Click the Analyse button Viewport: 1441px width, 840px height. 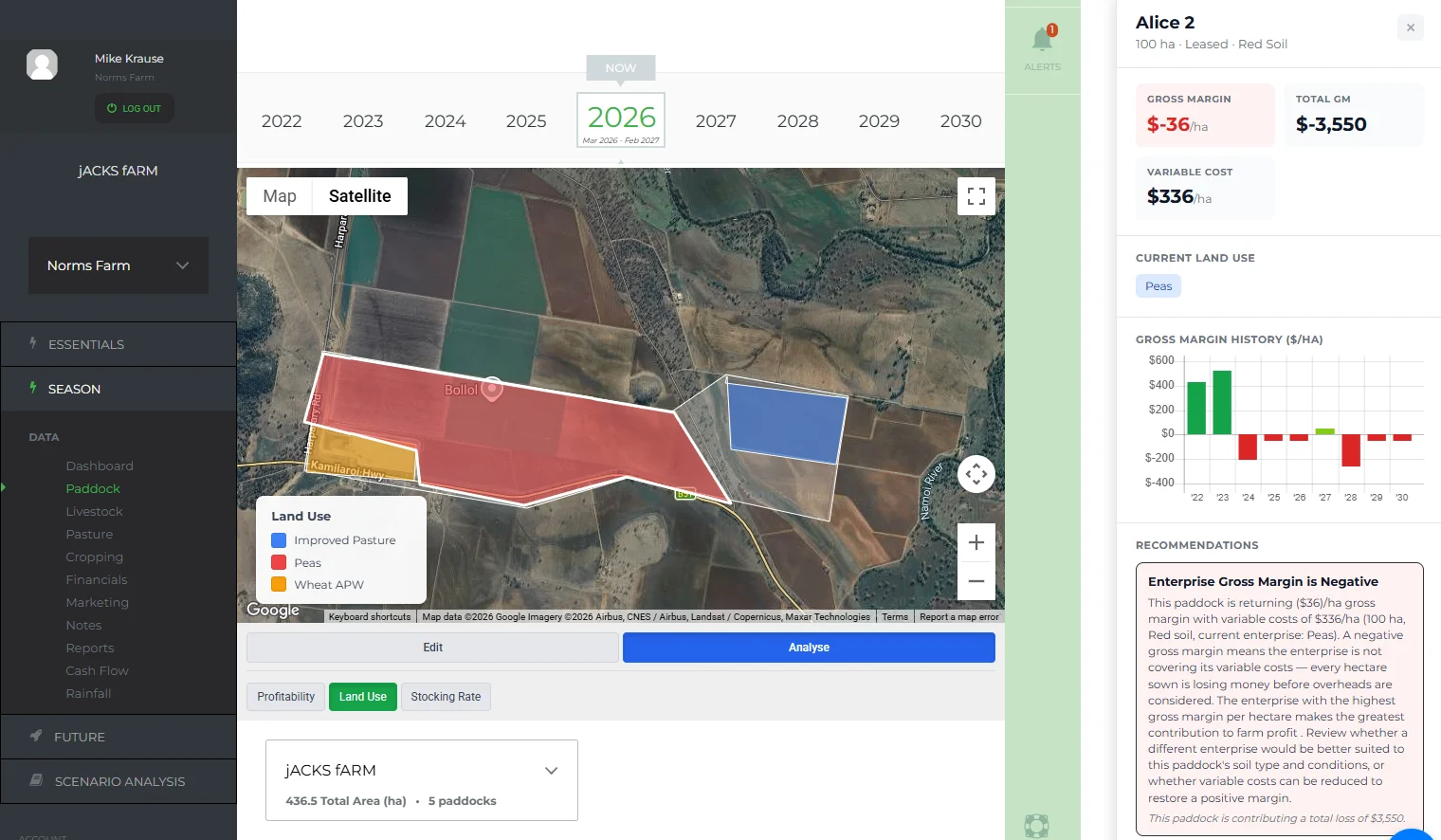coord(808,647)
